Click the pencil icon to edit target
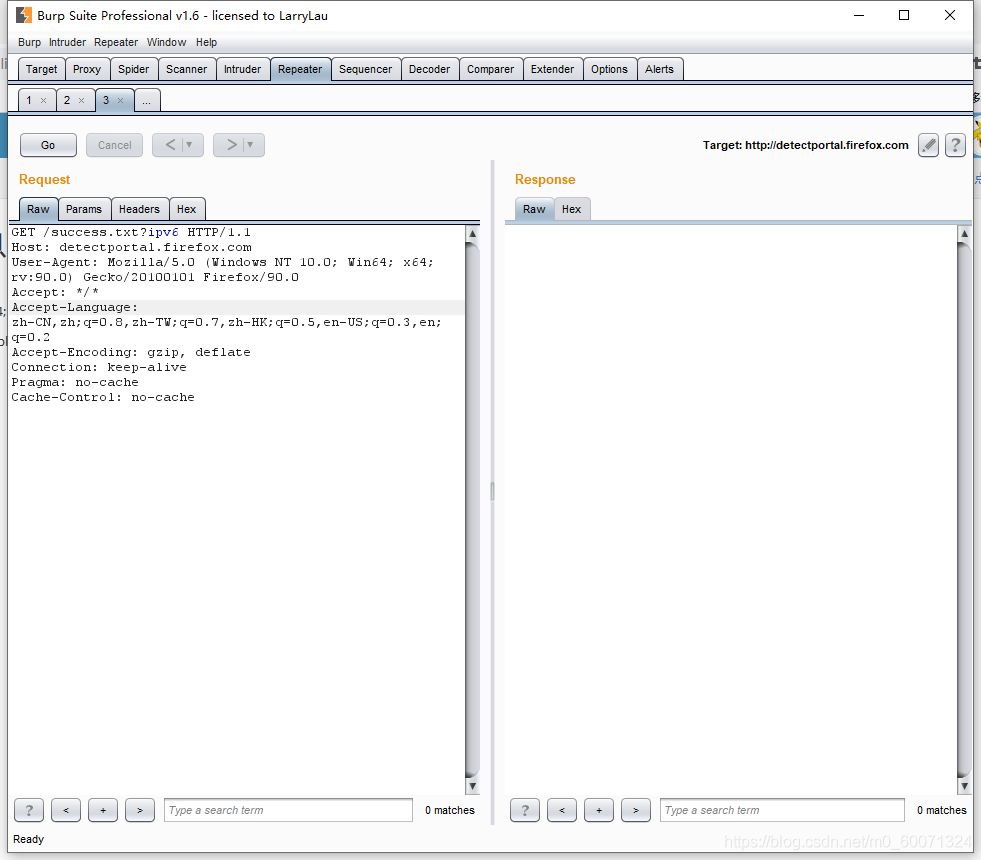 pos(928,145)
